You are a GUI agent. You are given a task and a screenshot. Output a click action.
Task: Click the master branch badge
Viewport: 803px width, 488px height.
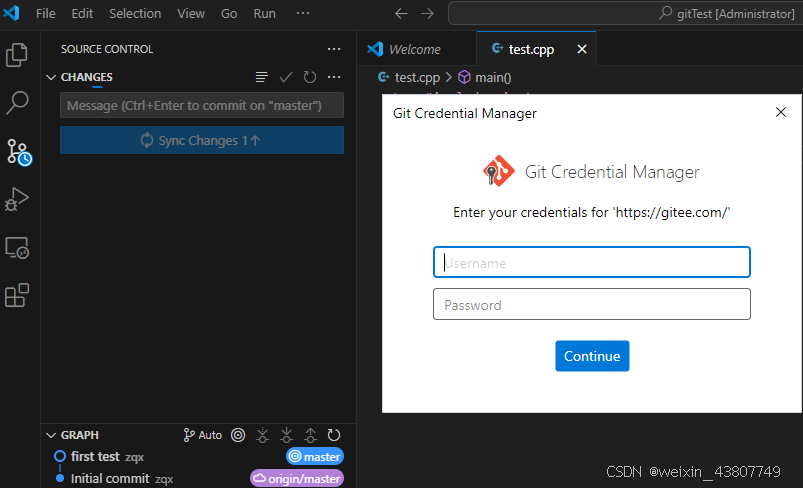pos(315,456)
